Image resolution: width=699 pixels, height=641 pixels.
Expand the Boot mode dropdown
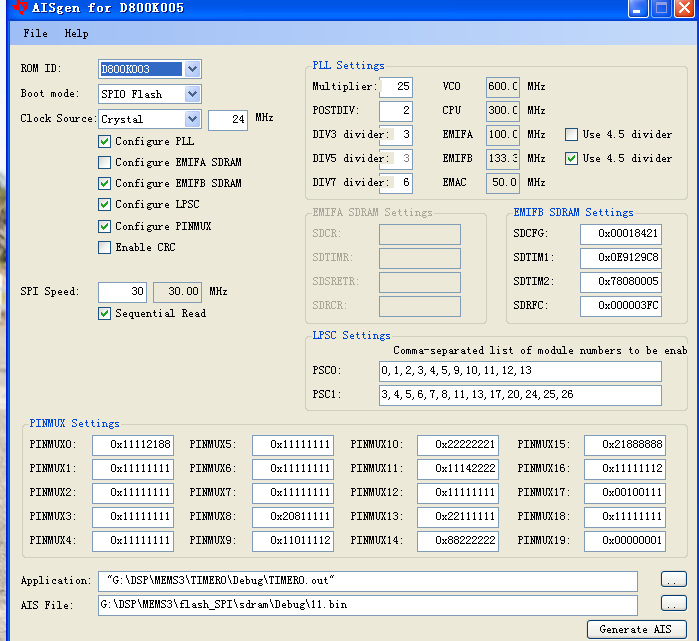(193, 94)
